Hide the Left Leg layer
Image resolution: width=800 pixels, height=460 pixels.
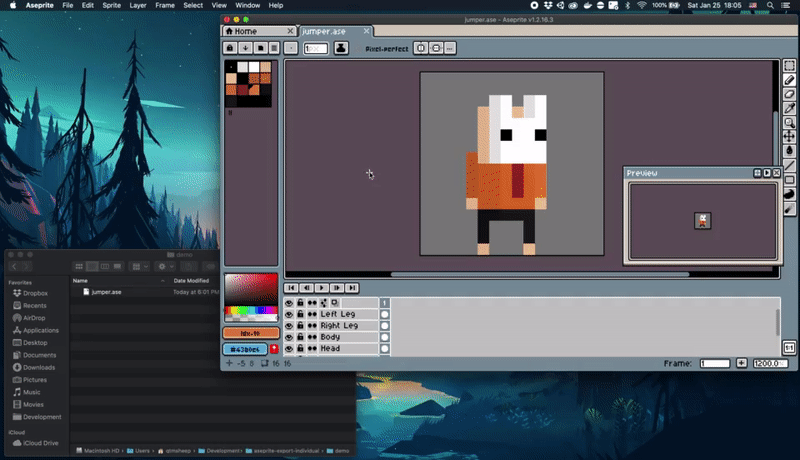point(289,314)
